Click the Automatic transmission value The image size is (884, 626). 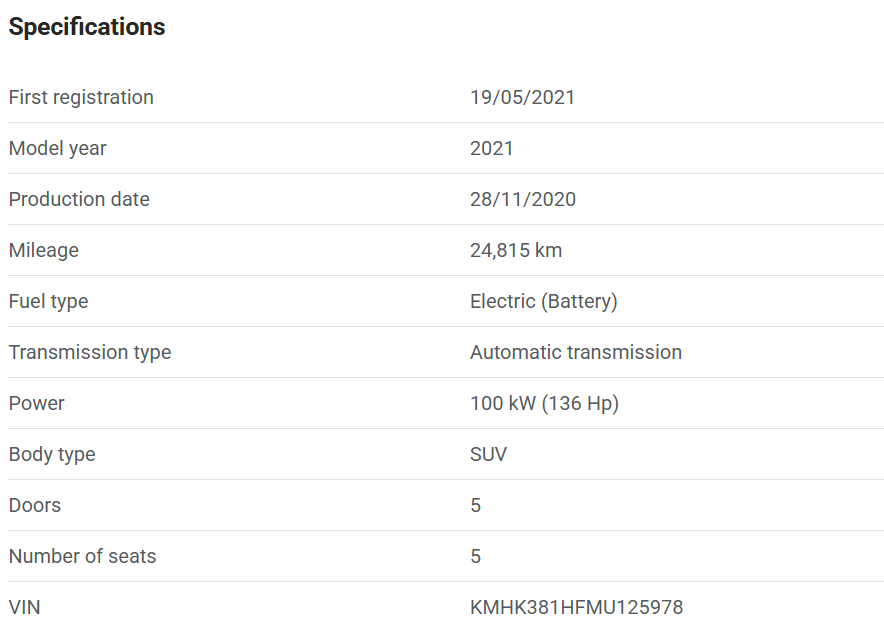point(575,352)
